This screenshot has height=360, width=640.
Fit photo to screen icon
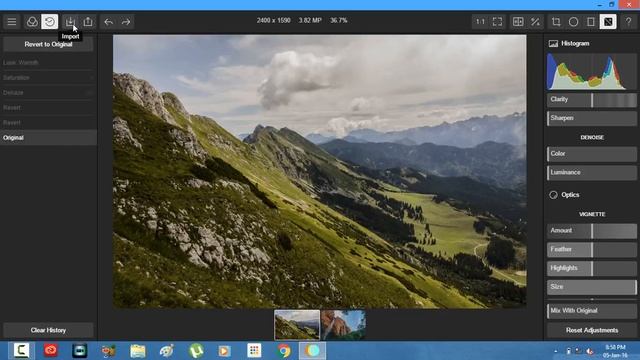(x=498, y=22)
